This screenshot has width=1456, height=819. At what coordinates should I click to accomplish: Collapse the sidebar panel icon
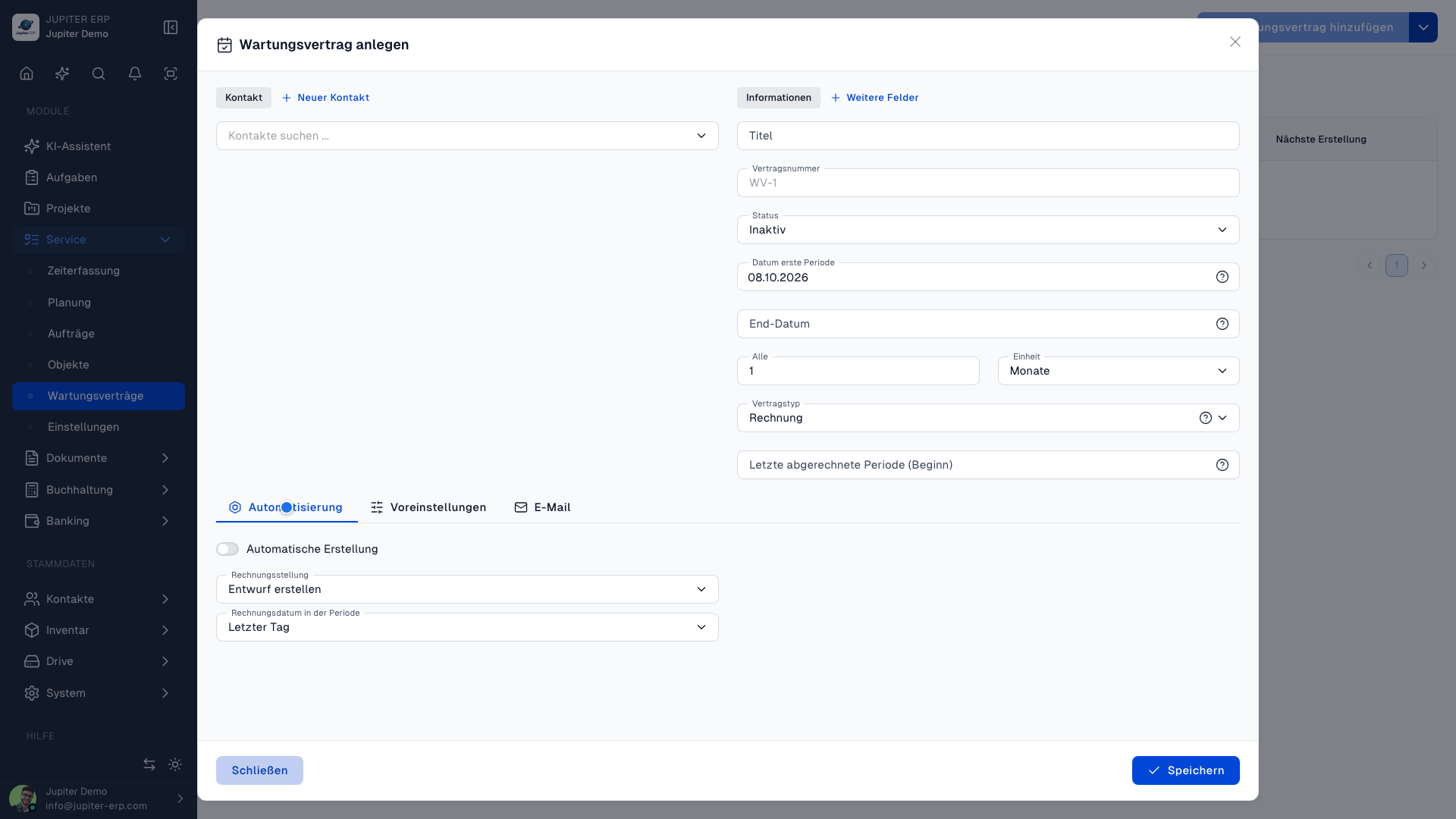point(171,27)
